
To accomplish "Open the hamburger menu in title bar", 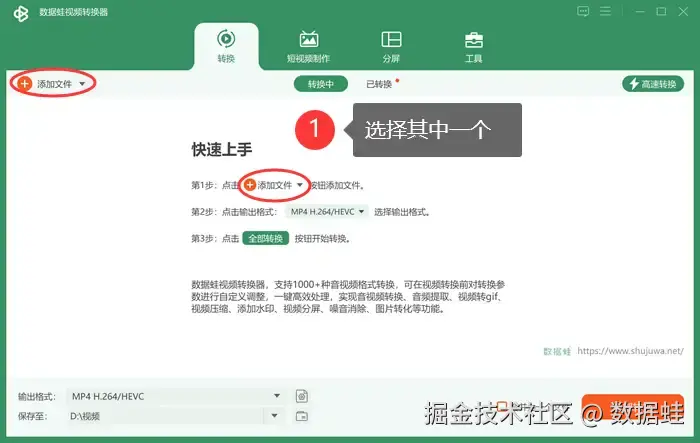I will click(x=605, y=11).
